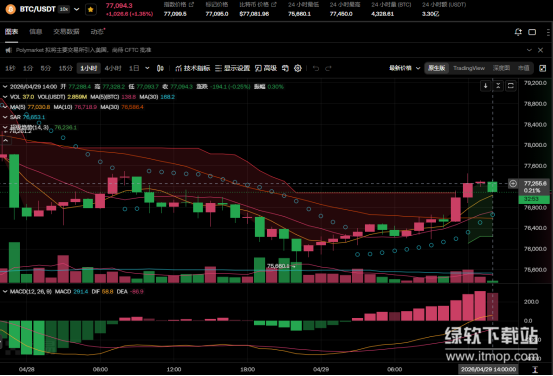Select the 15分 timeframe

click(x=66, y=68)
